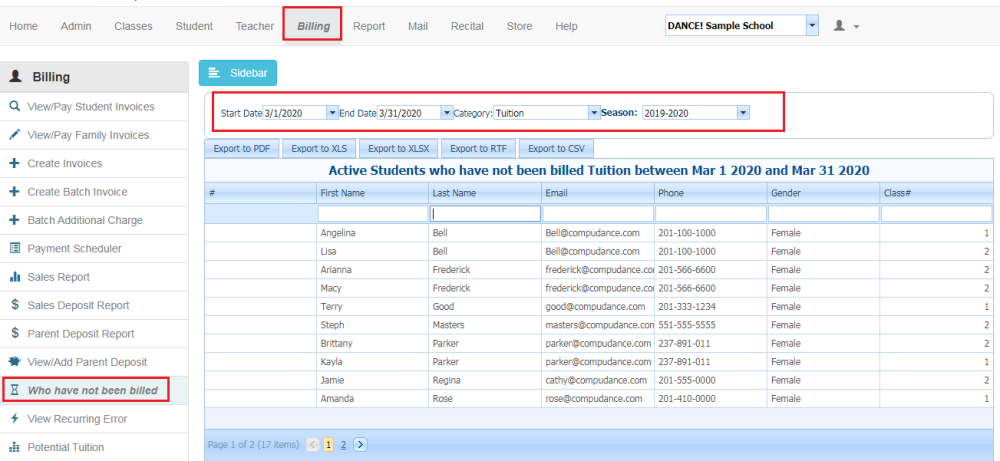Viewport: 1000px width, 461px height.
Task: Click the plus icon next to Batch Additional Charge
Action: click(x=15, y=220)
